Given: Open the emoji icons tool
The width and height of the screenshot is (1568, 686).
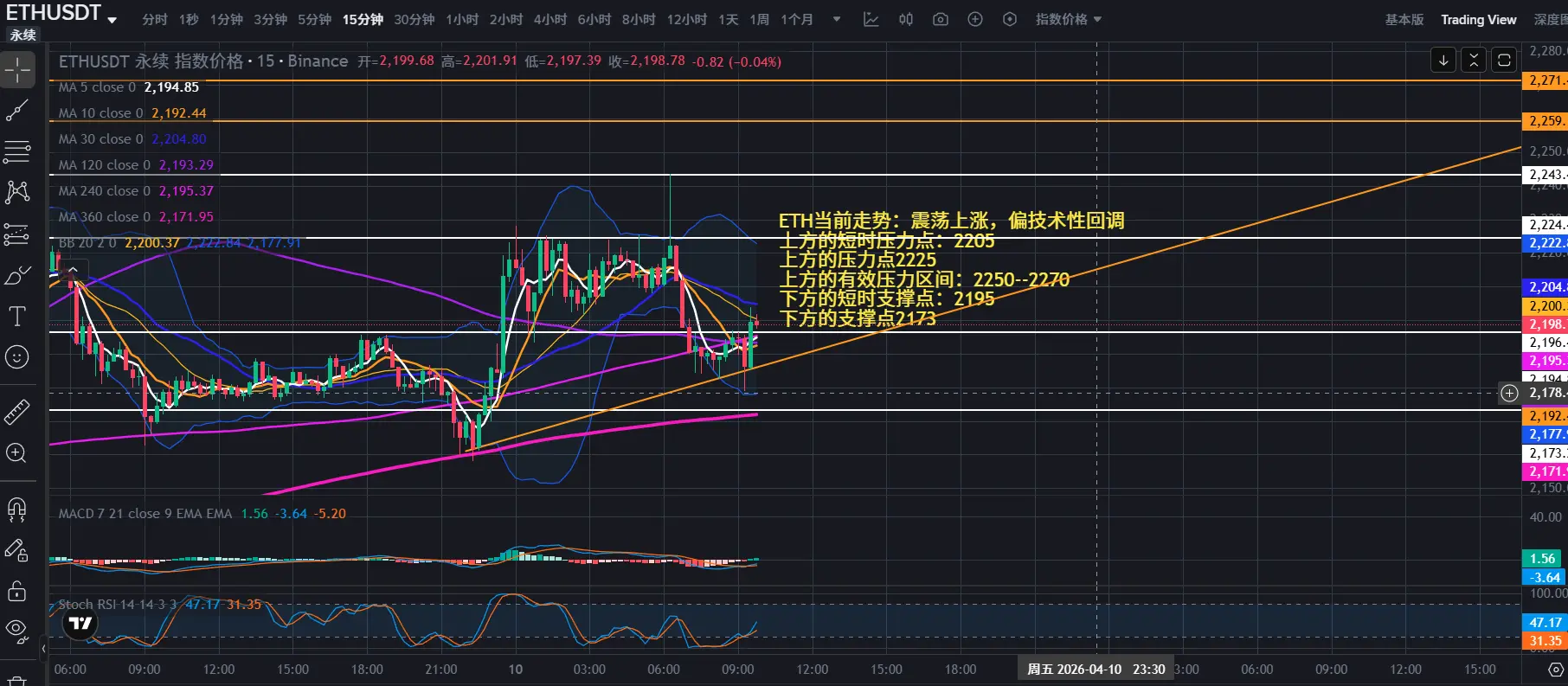Looking at the screenshot, I should [x=17, y=356].
